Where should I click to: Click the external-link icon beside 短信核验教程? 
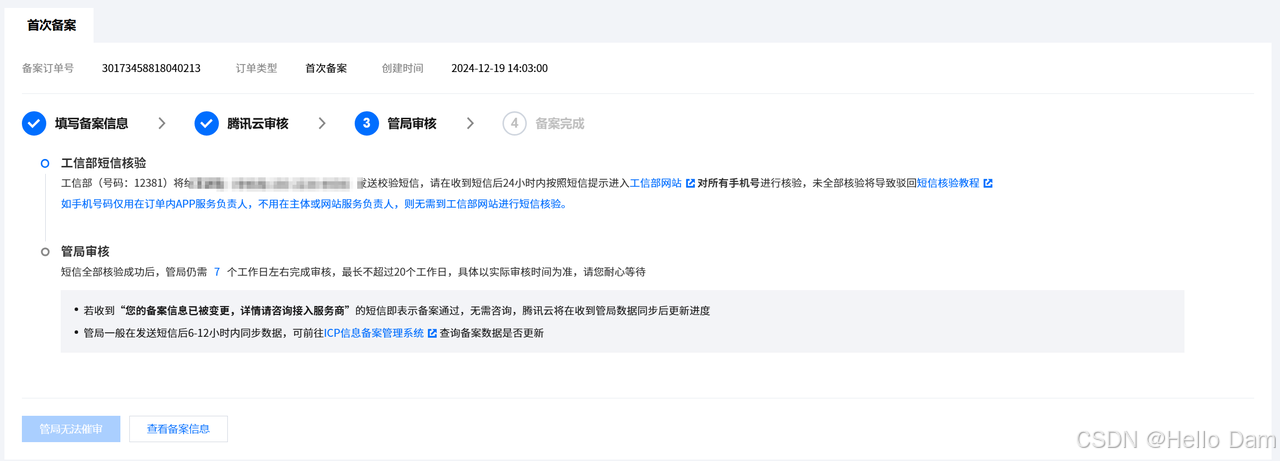point(988,184)
